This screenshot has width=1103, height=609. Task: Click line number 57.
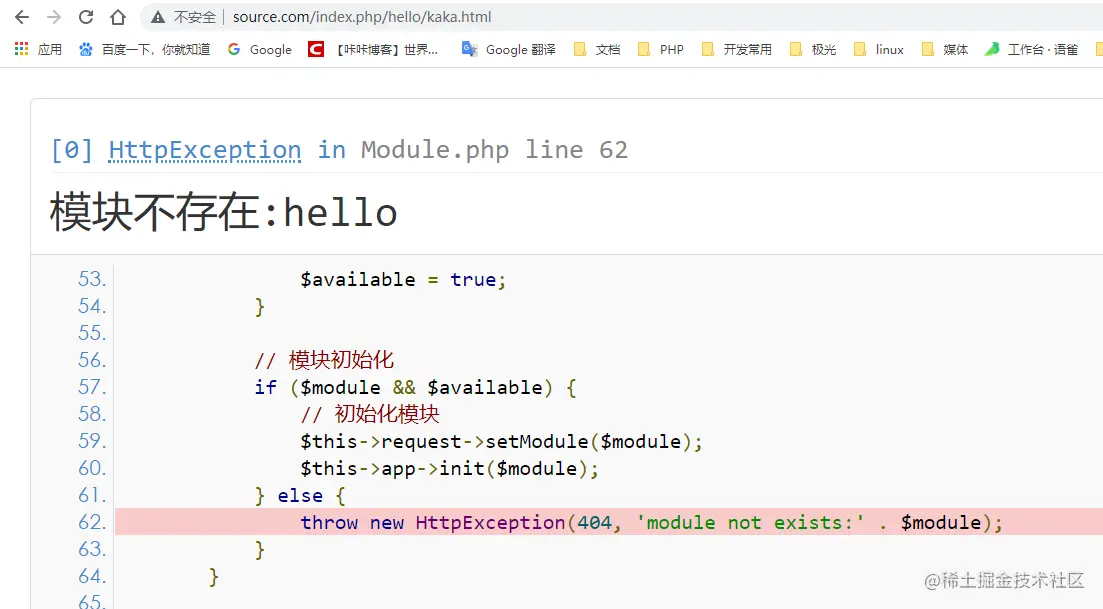(91, 387)
